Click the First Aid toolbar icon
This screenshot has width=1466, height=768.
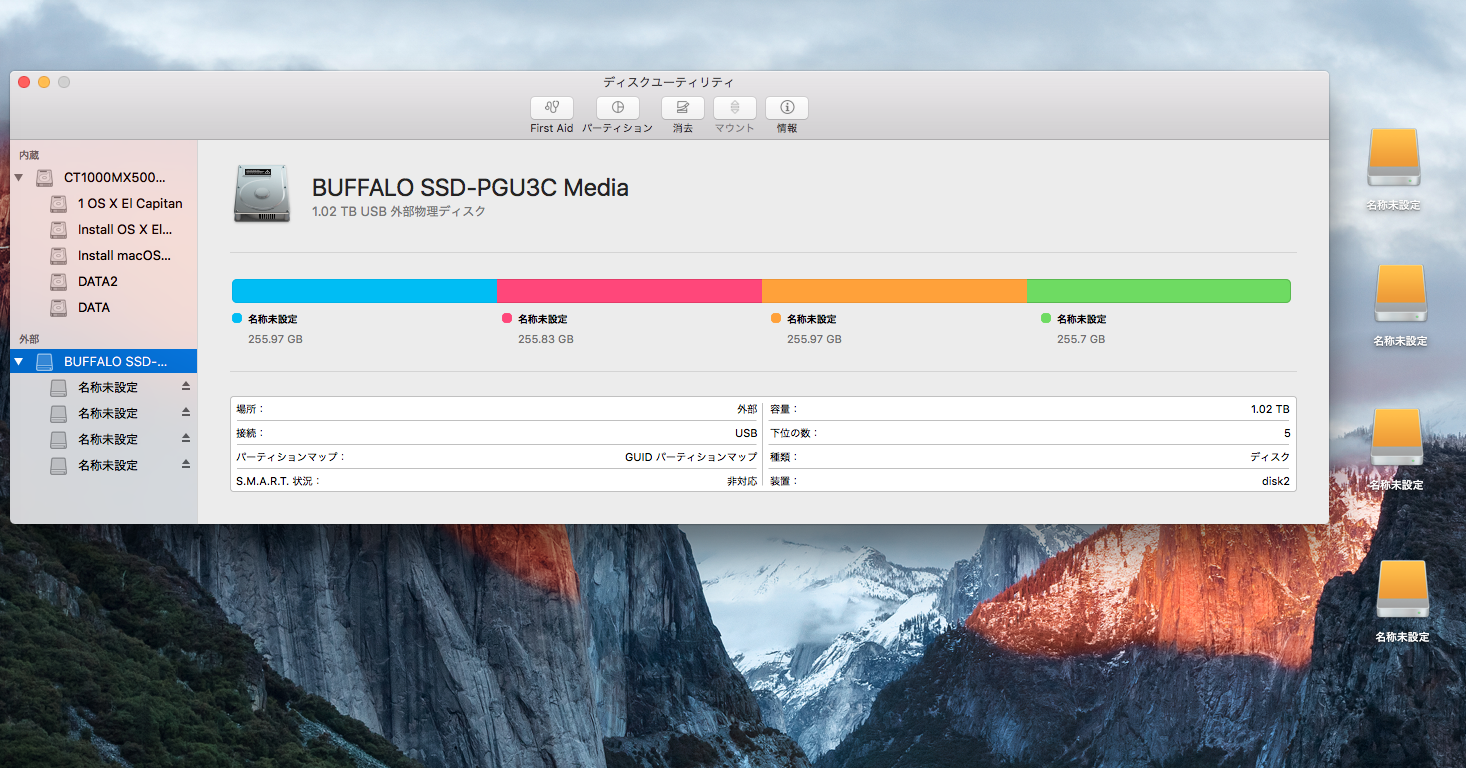tap(552, 108)
